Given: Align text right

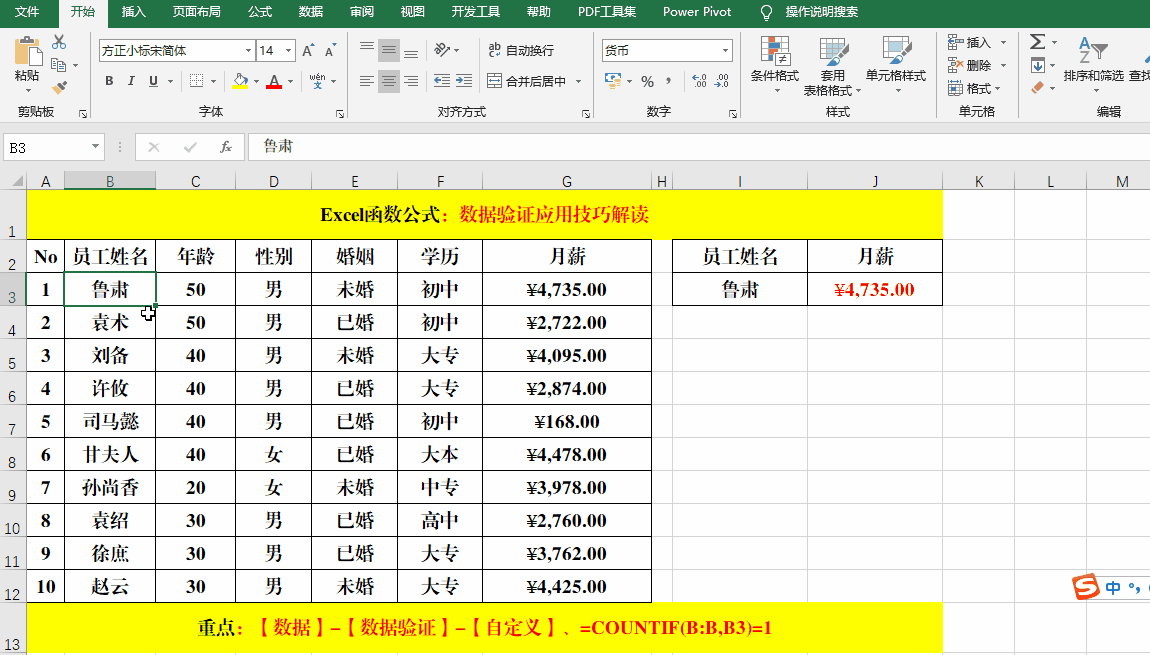Looking at the screenshot, I should tap(411, 81).
